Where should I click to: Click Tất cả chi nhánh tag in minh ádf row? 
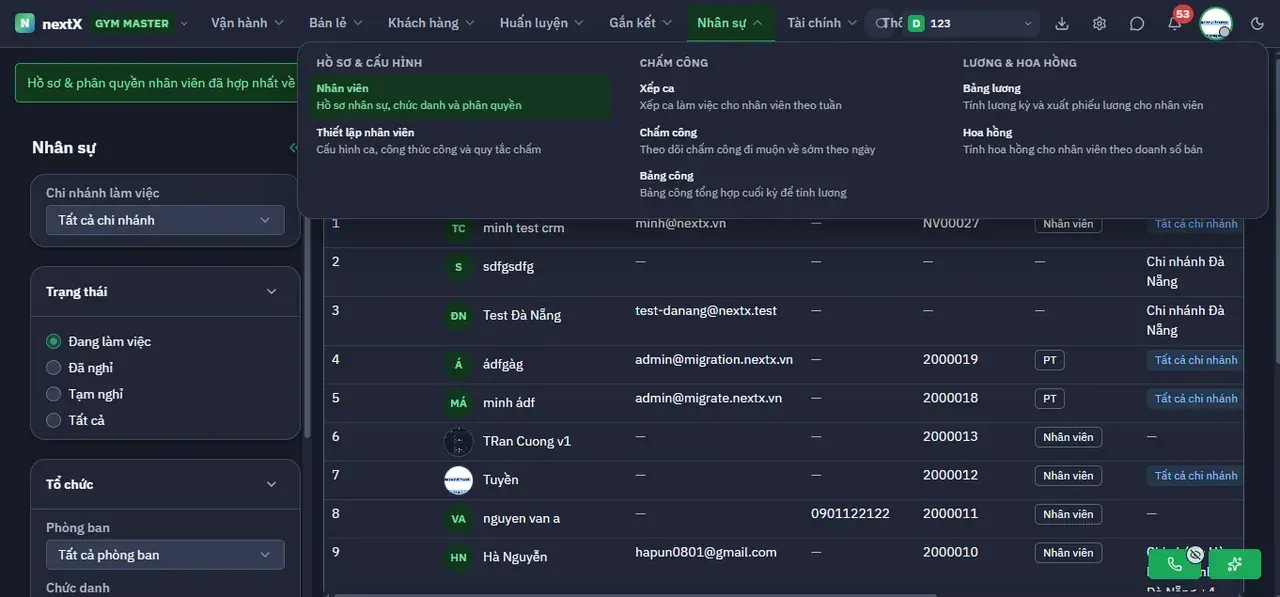click(1196, 398)
